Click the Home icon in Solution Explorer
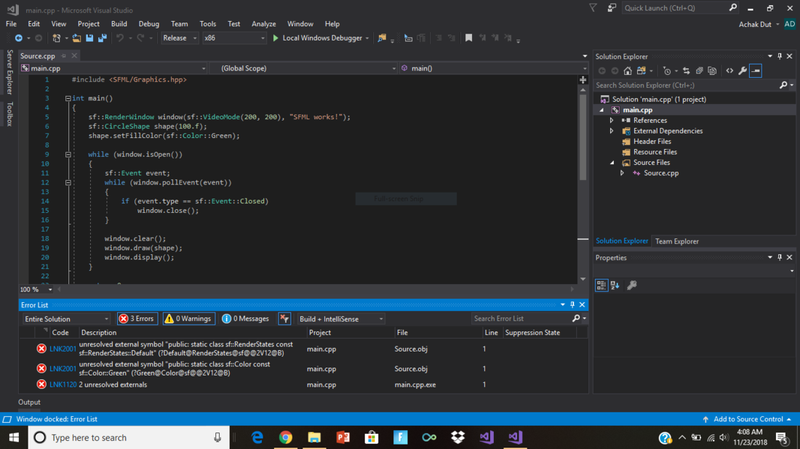 click(628, 71)
